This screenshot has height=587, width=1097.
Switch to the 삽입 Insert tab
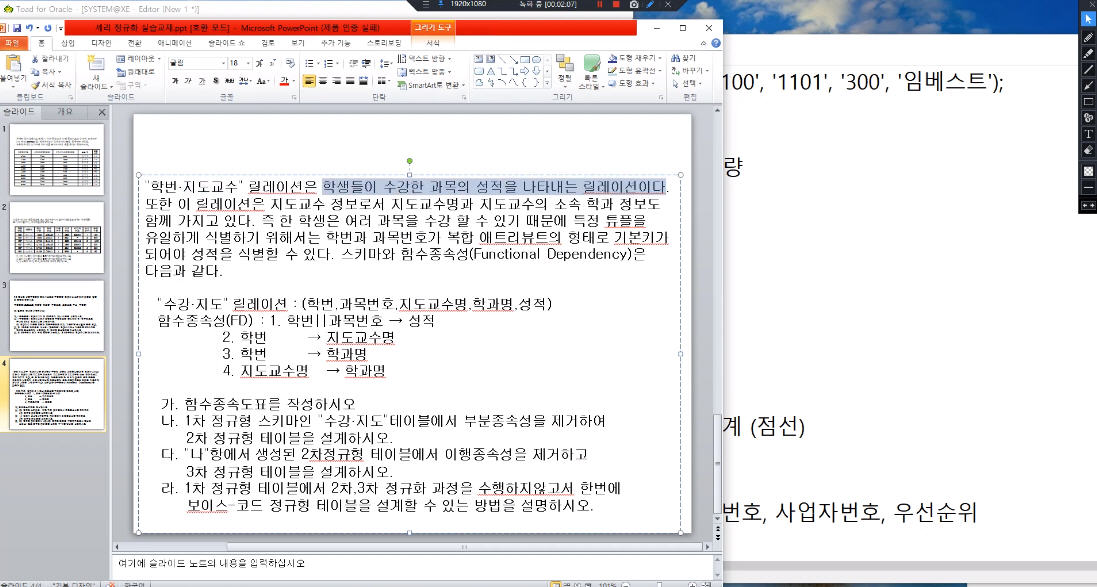pyautogui.click(x=68, y=43)
